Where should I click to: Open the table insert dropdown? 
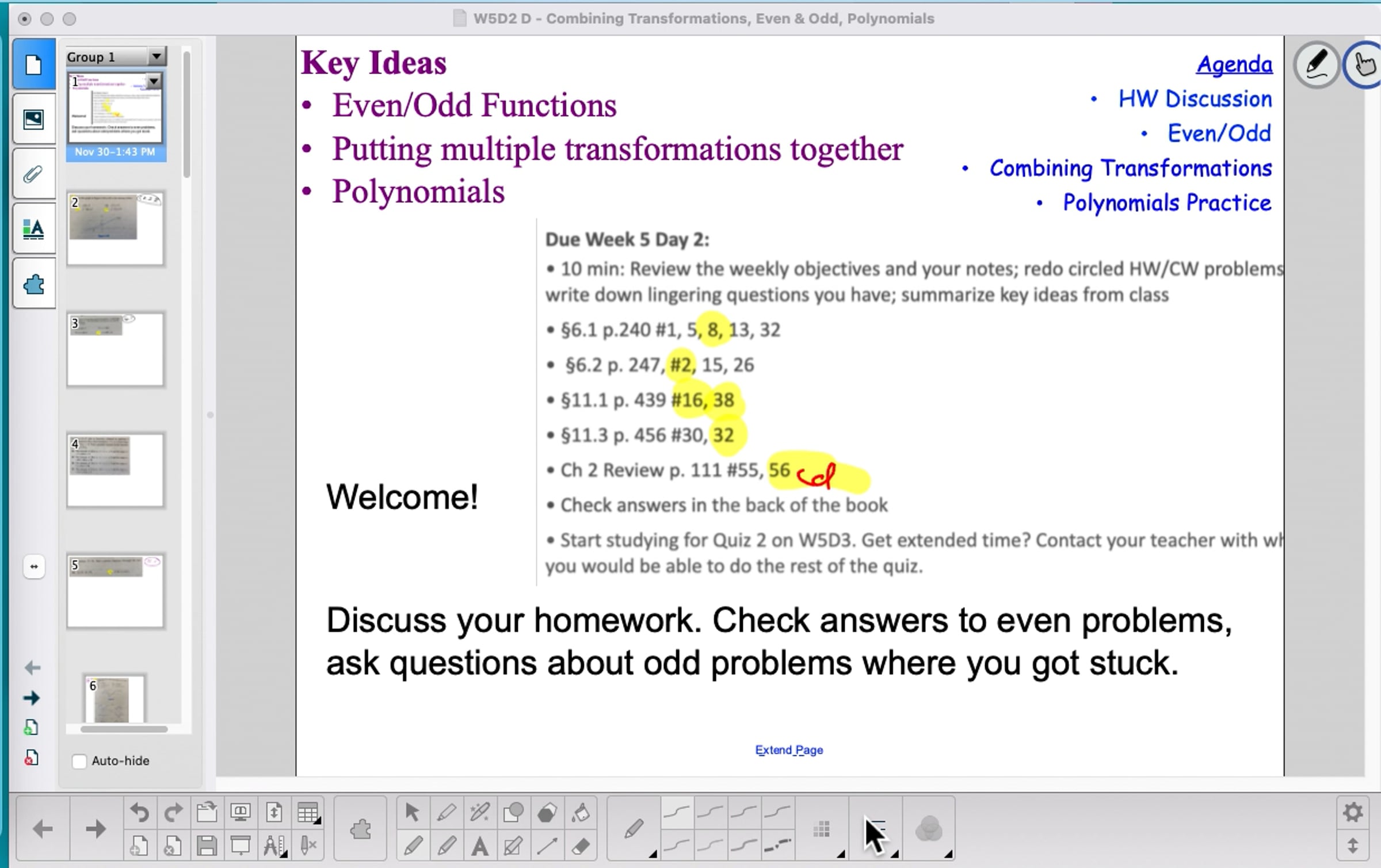click(308, 812)
